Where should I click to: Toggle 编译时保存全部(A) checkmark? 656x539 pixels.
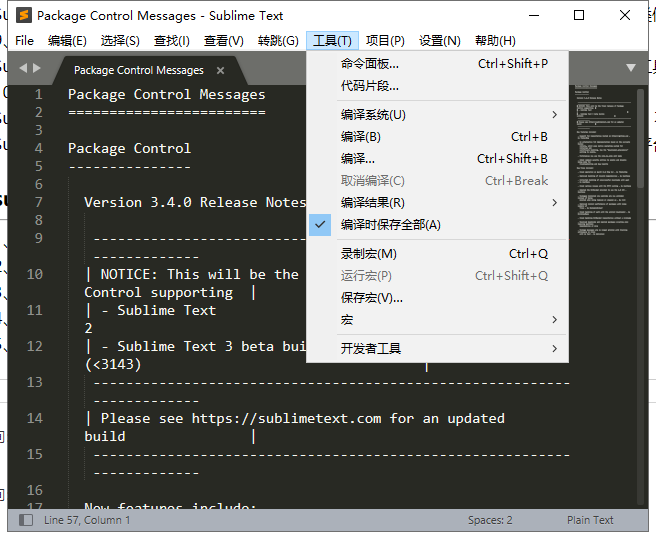tap(320, 225)
